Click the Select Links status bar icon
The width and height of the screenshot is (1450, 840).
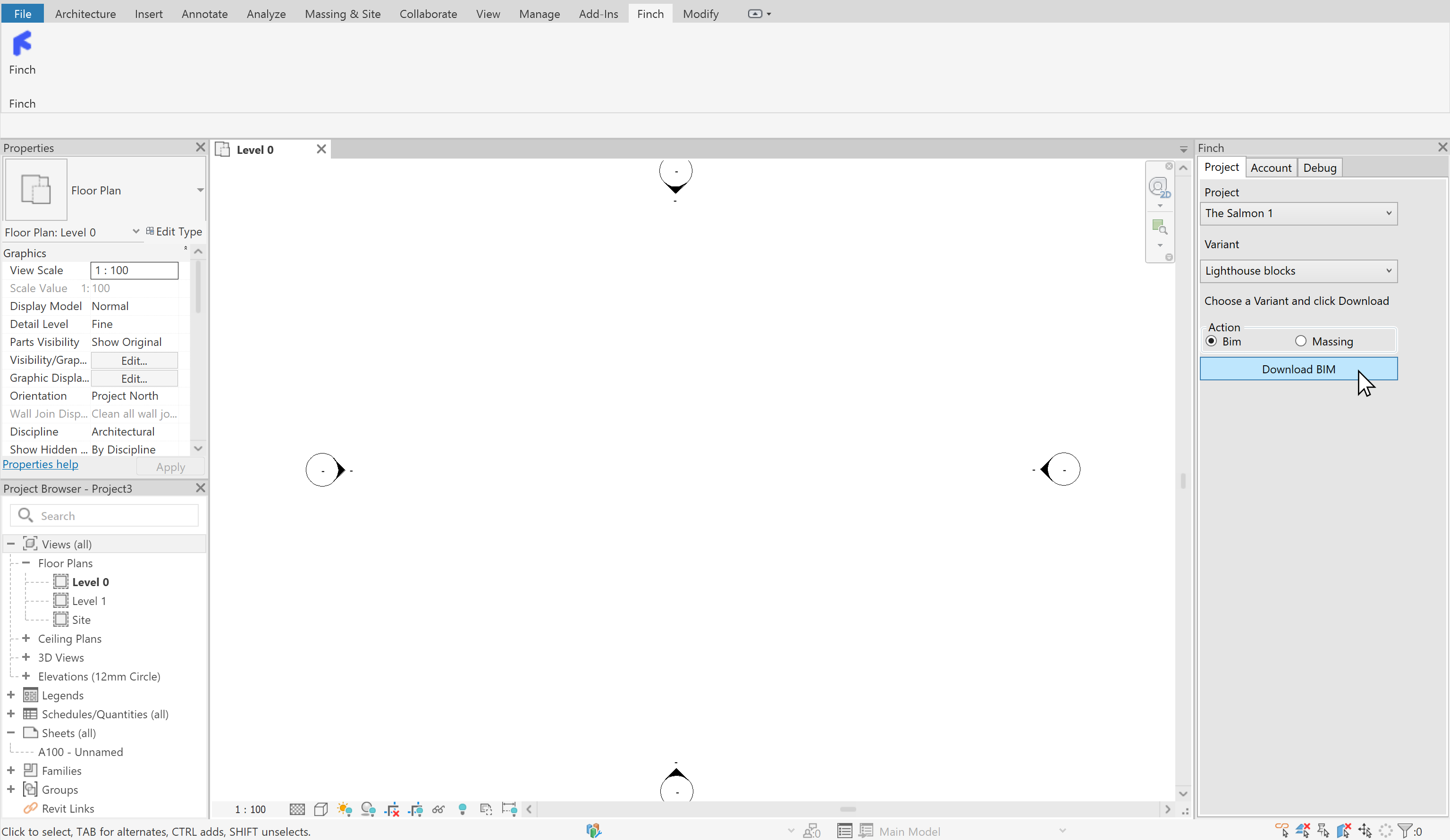(1282, 830)
